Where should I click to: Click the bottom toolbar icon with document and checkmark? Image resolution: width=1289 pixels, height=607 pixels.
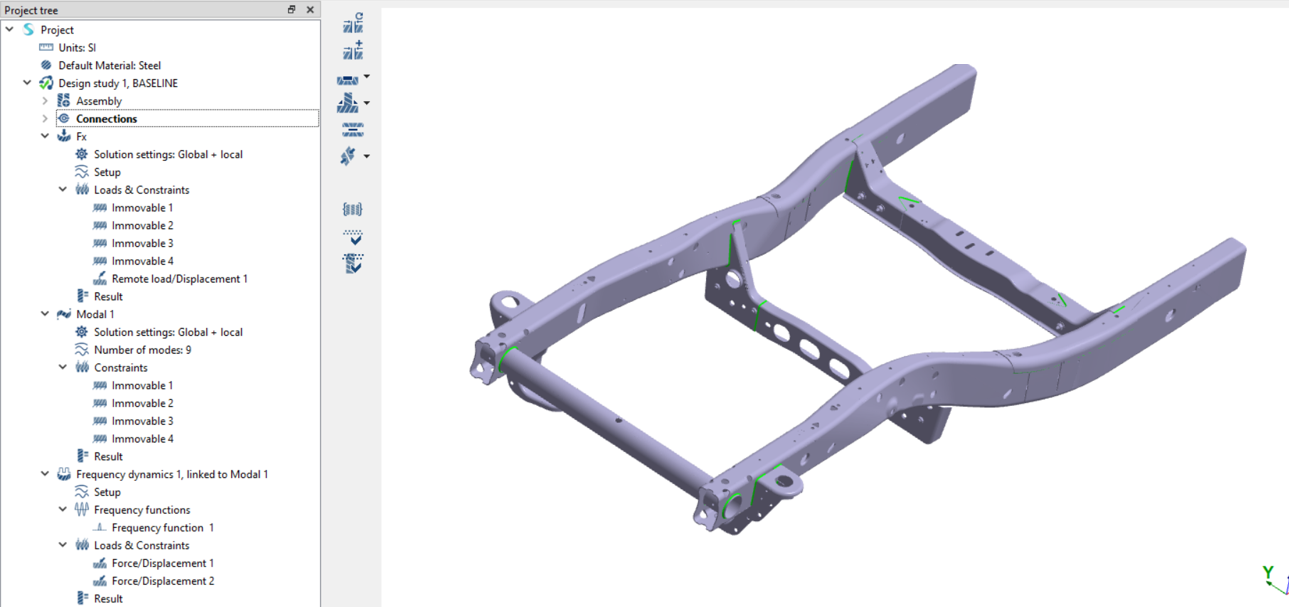tap(352, 263)
